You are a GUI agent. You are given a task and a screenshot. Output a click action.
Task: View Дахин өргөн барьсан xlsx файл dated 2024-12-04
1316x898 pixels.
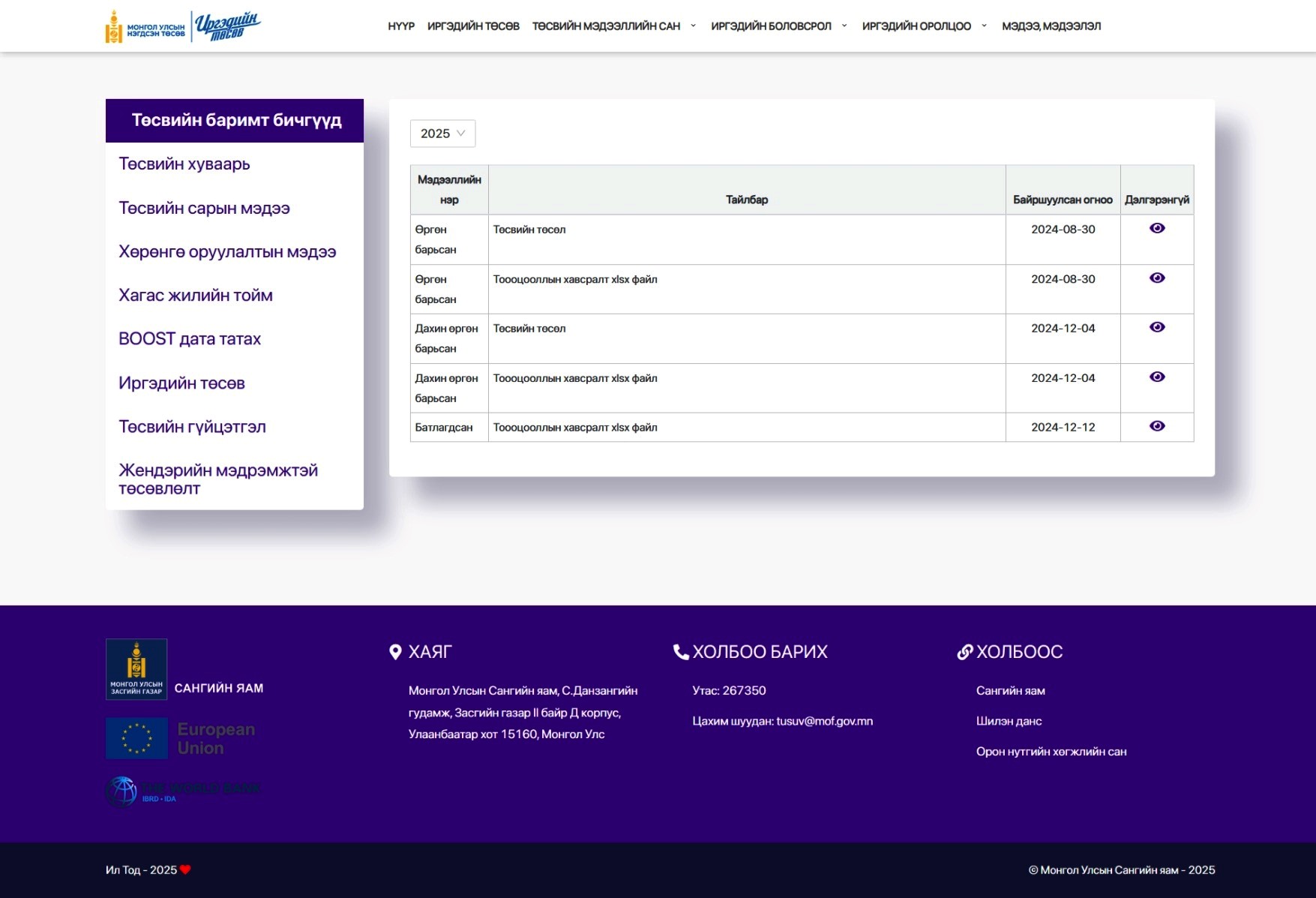pos(1156,377)
